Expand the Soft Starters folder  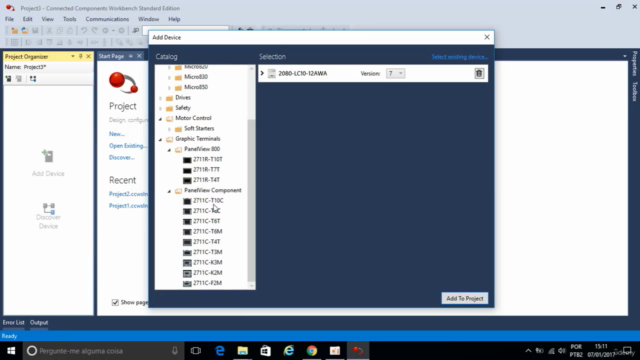pos(169,129)
